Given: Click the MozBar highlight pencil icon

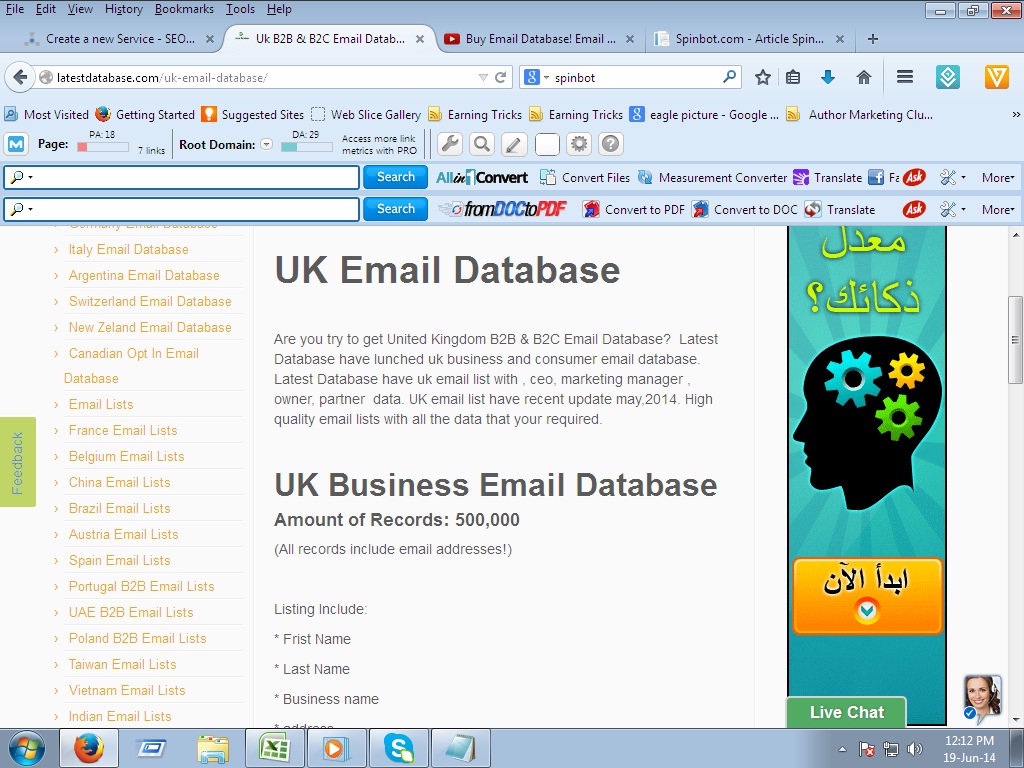Looking at the screenshot, I should click(514, 144).
